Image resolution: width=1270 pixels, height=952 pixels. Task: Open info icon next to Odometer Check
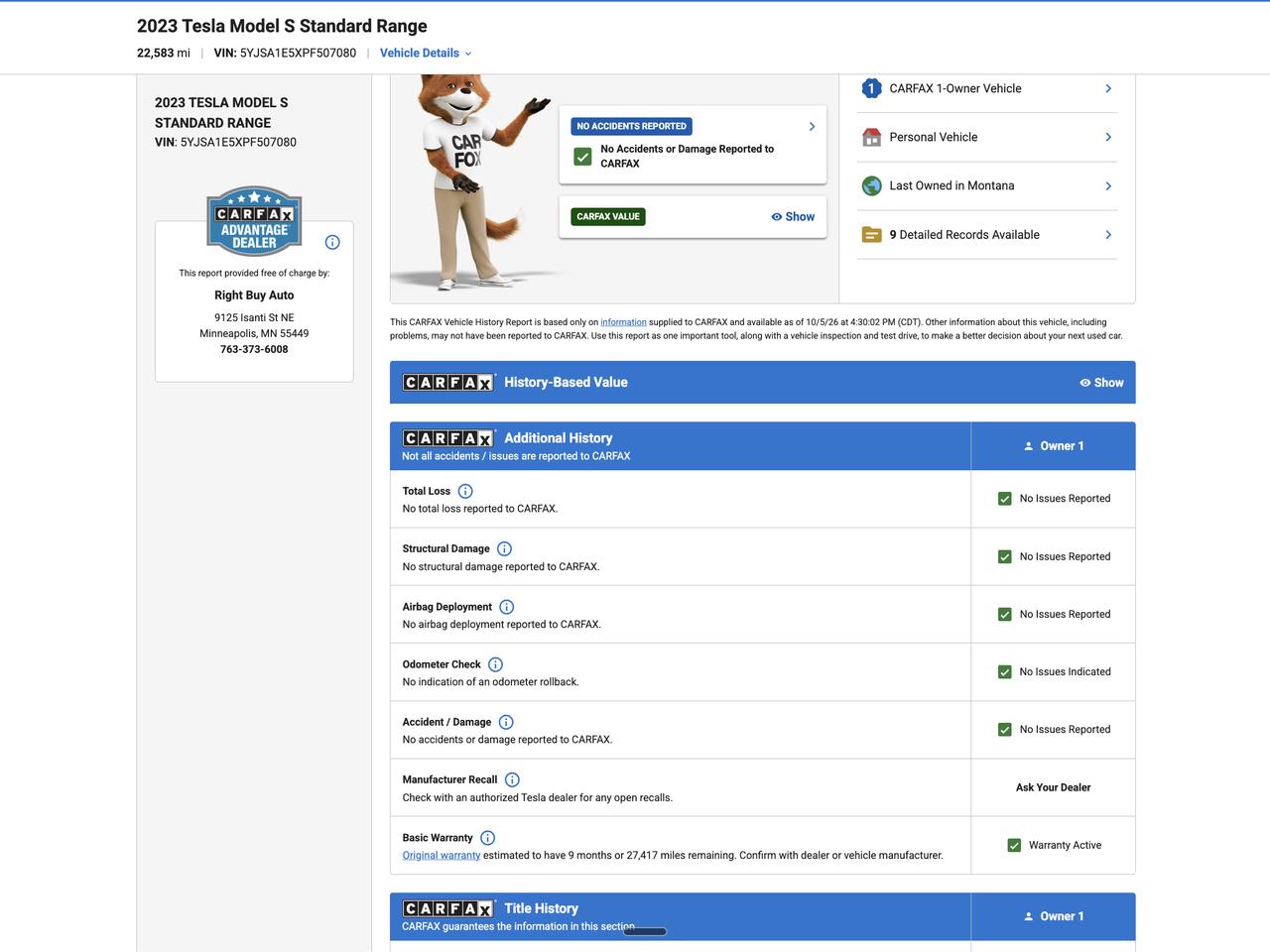[495, 664]
